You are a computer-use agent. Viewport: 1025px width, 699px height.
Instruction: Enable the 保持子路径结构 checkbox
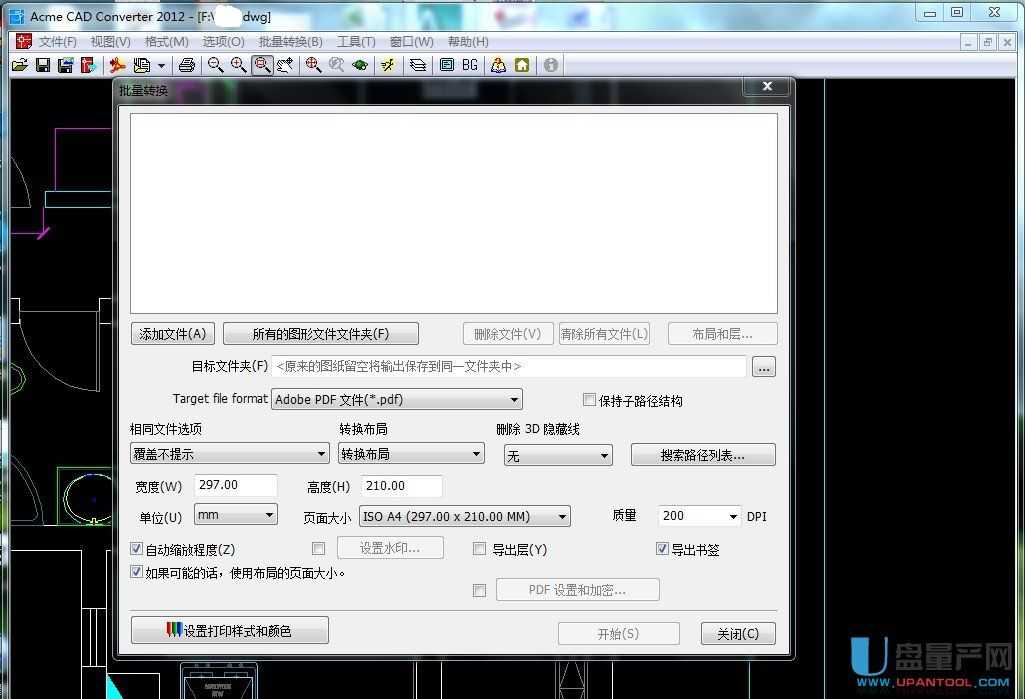[589, 400]
